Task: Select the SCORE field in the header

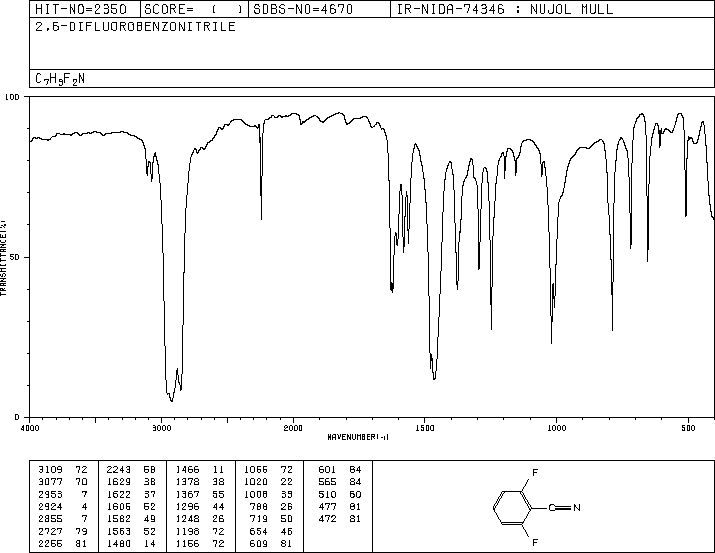Action: point(194,9)
